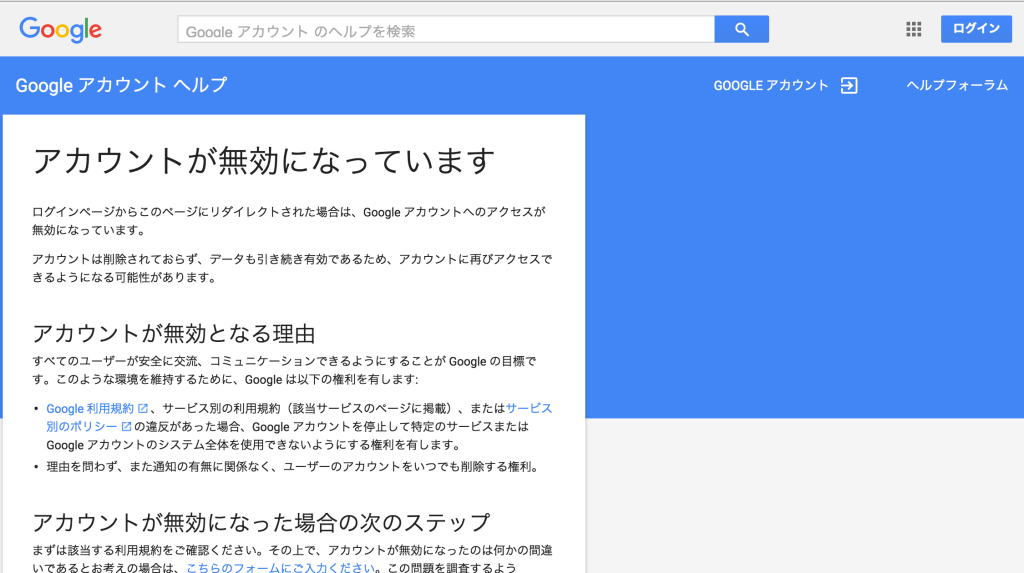Click the blue search magnifier button

[x=741, y=29]
